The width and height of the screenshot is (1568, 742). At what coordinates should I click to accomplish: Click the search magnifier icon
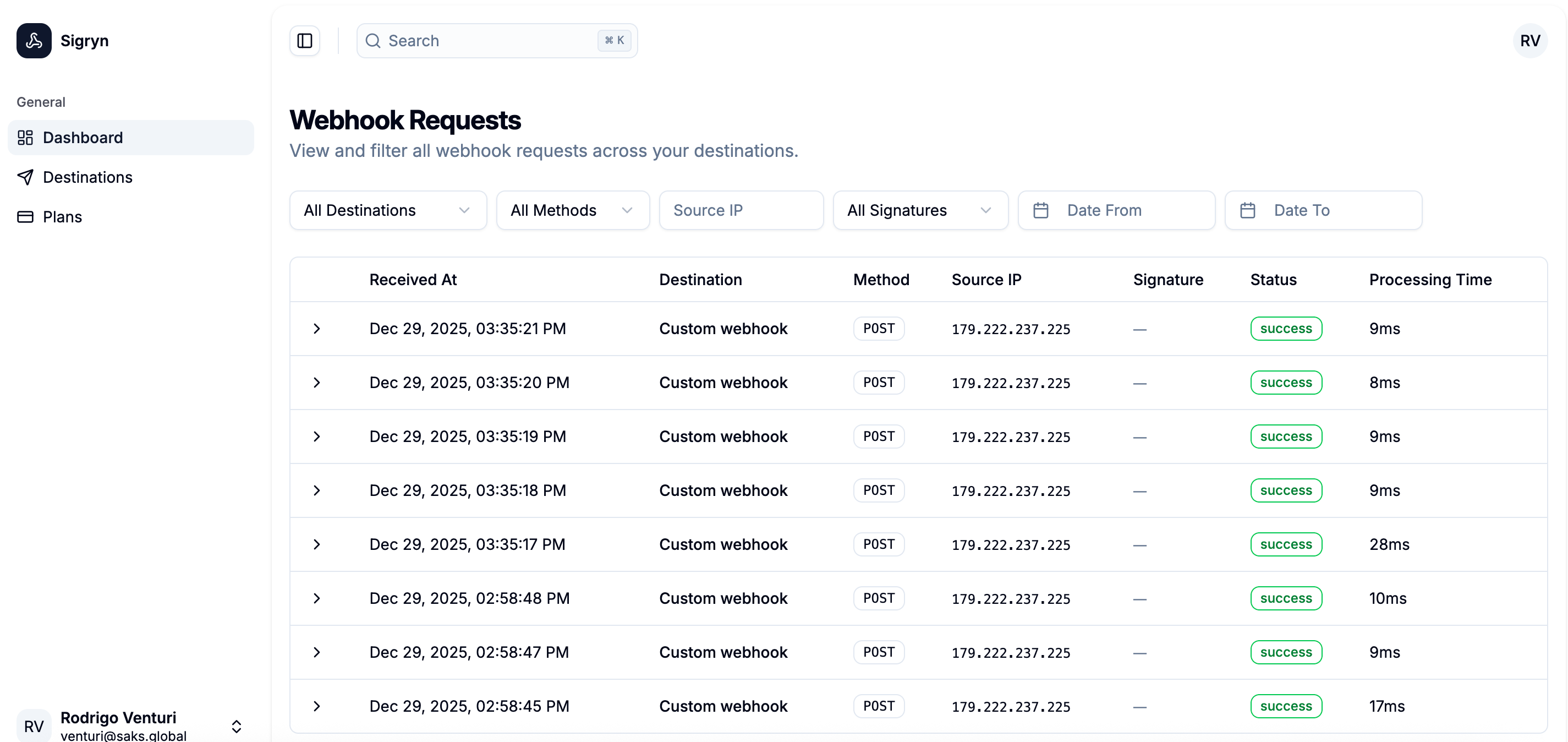(x=374, y=40)
